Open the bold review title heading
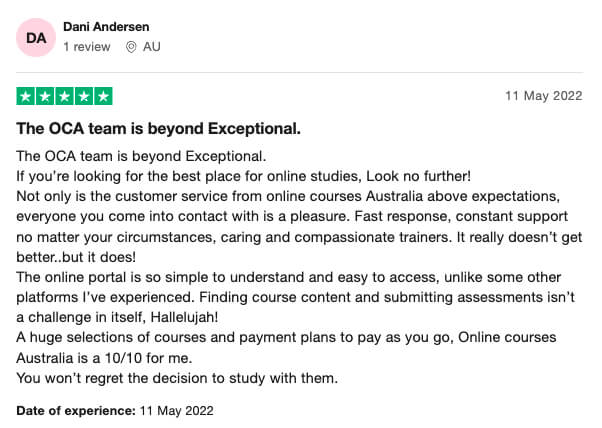 tap(158, 129)
